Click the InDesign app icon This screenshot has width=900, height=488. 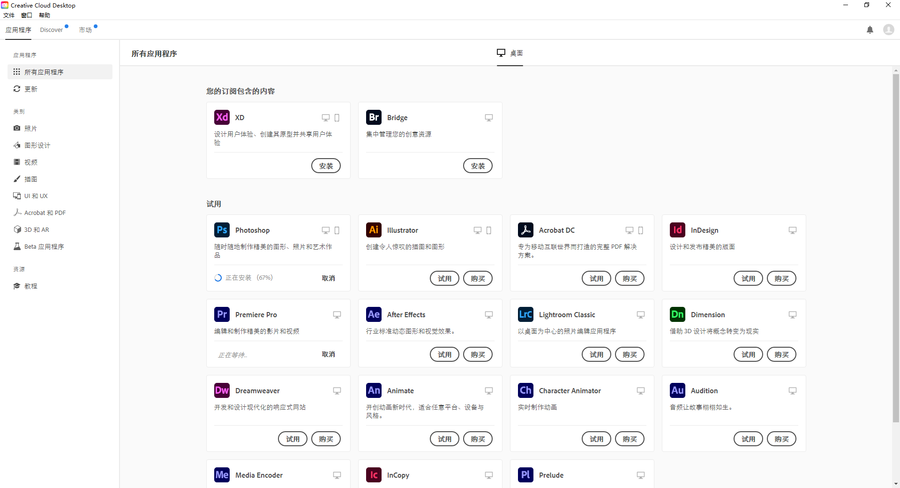(x=677, y=230)
